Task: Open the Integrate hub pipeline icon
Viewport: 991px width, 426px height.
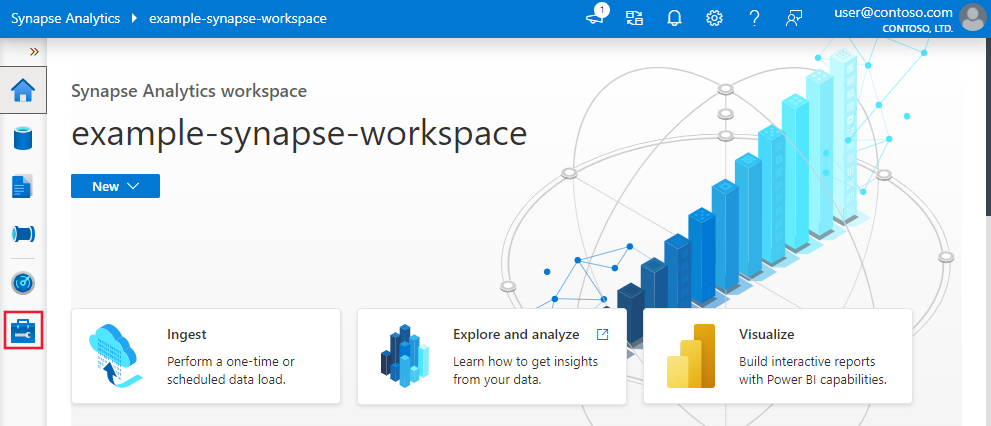Action: [23, 234]
